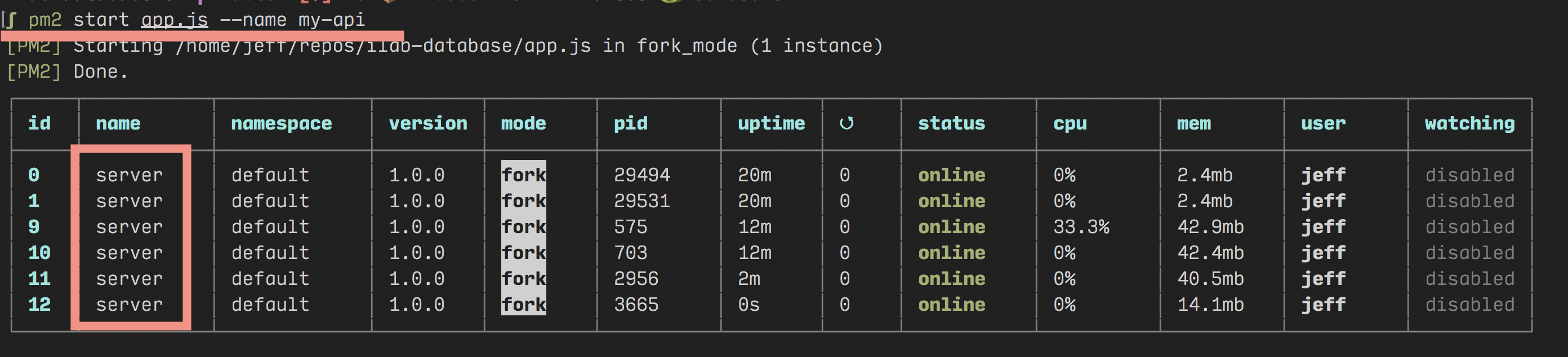Click the '[PM2] Done.' output line
Screen dimensions: 1568x357
click(67, 72)
